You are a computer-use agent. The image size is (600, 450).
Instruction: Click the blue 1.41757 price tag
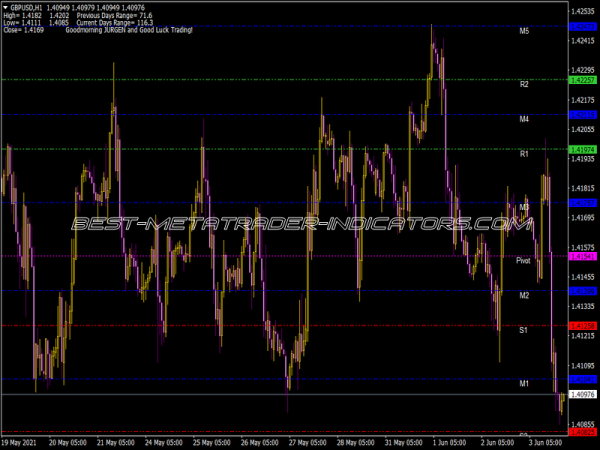pos(583,203)
